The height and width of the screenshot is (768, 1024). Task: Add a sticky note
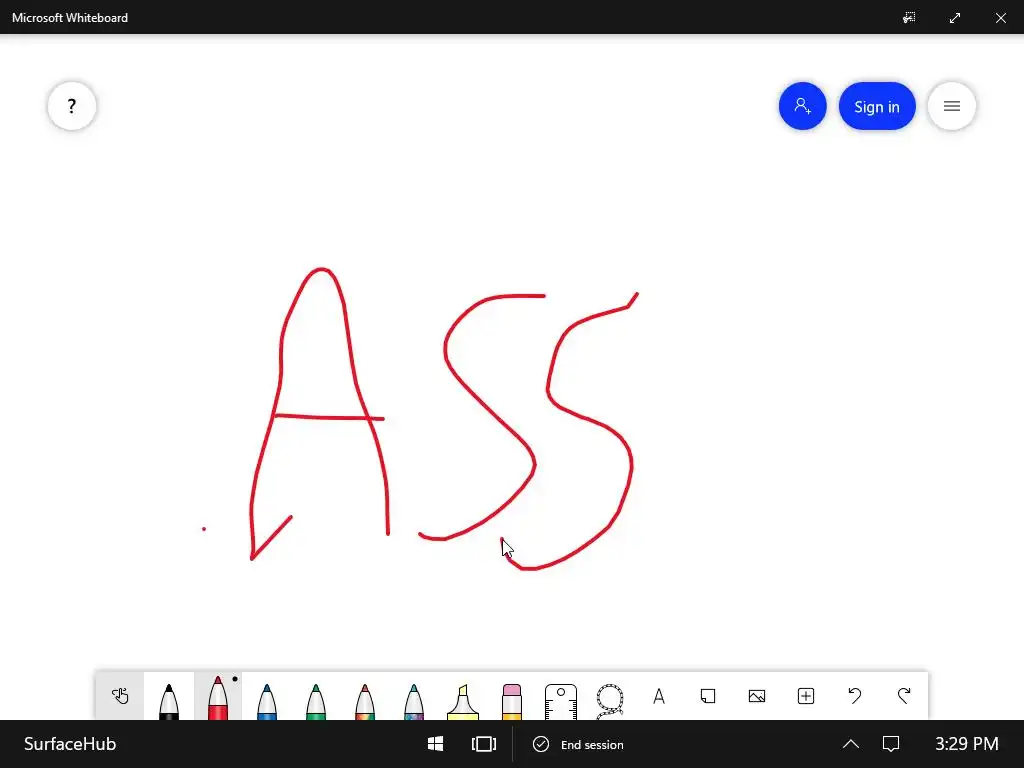click(708, 696)
